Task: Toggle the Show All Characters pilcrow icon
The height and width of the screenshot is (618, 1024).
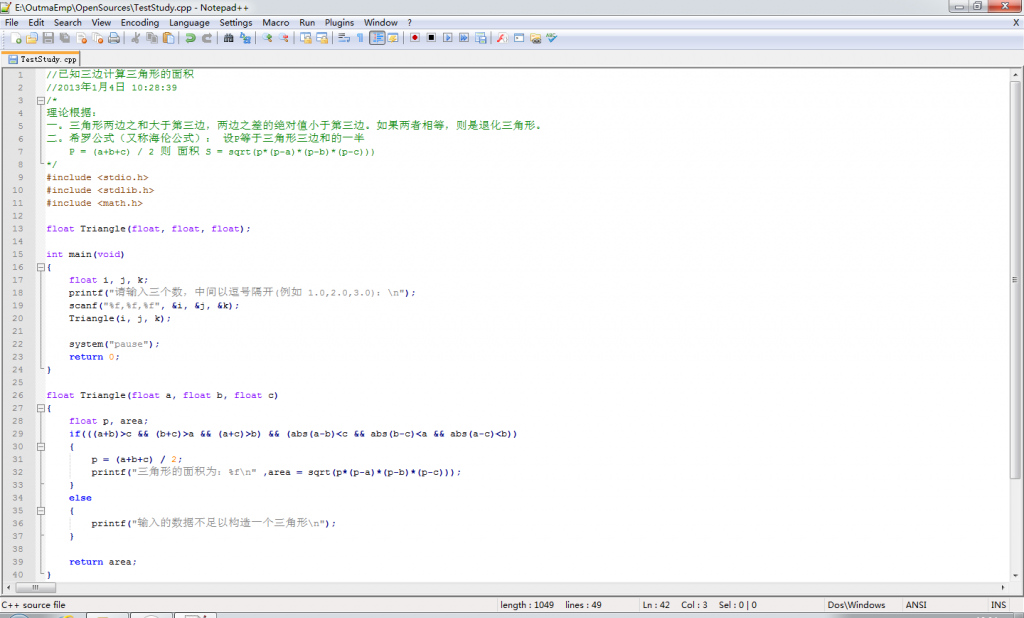Action: point(360,38)
